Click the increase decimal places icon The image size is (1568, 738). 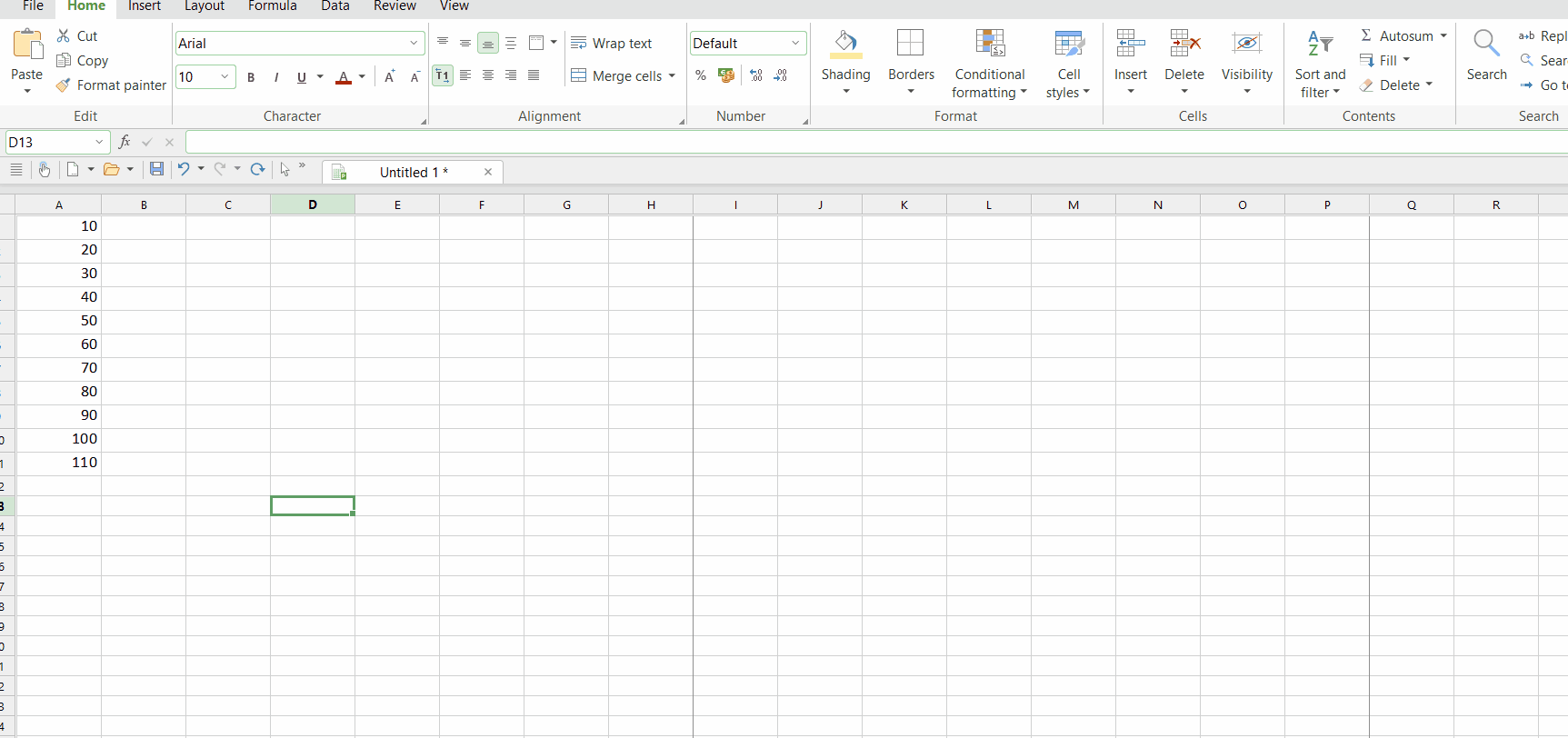pos(756,75)
